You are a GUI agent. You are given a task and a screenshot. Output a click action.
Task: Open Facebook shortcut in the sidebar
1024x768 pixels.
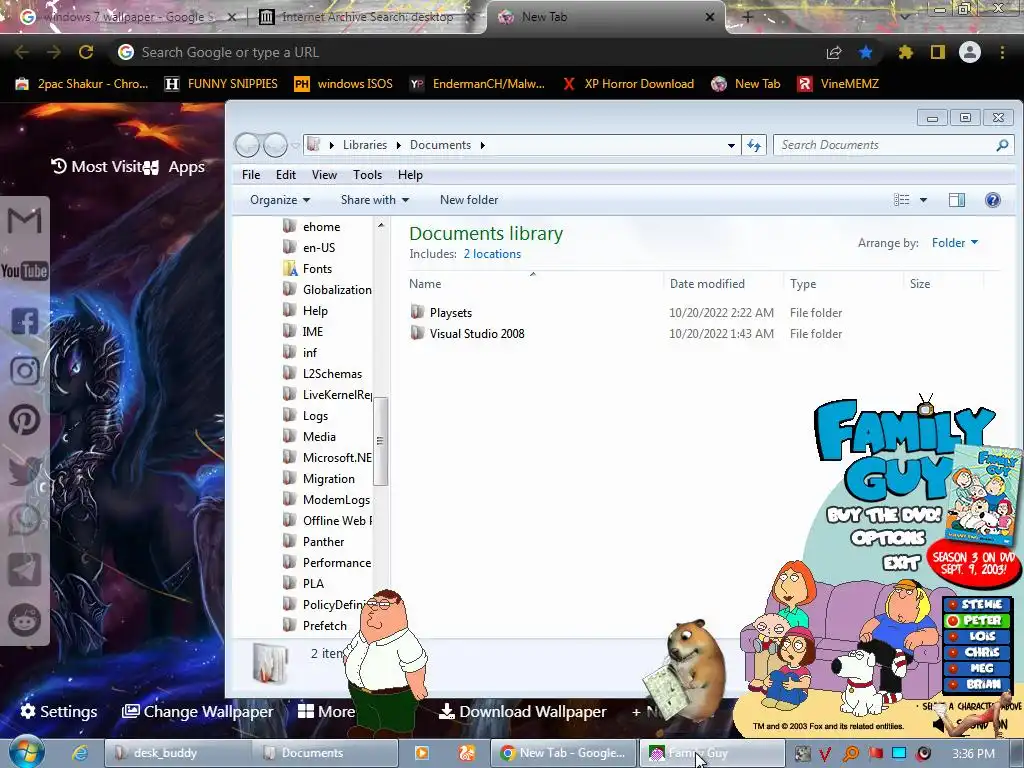(24, 321)
